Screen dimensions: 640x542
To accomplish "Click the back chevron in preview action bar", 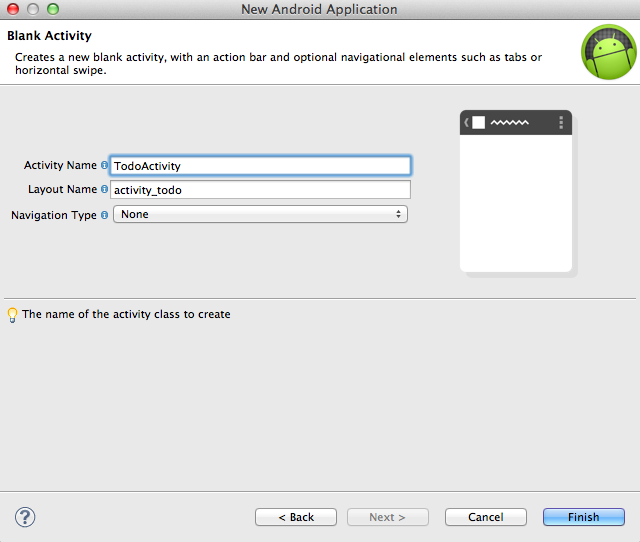I will (466, 122).
